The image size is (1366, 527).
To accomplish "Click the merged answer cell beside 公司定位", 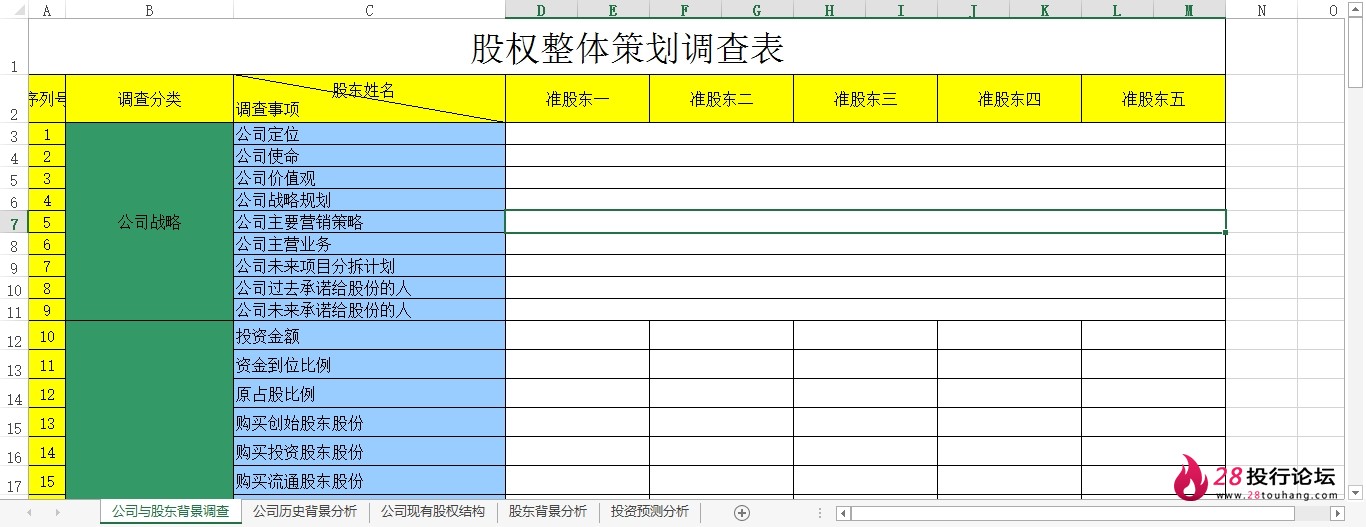I will (x=866, y=134).
